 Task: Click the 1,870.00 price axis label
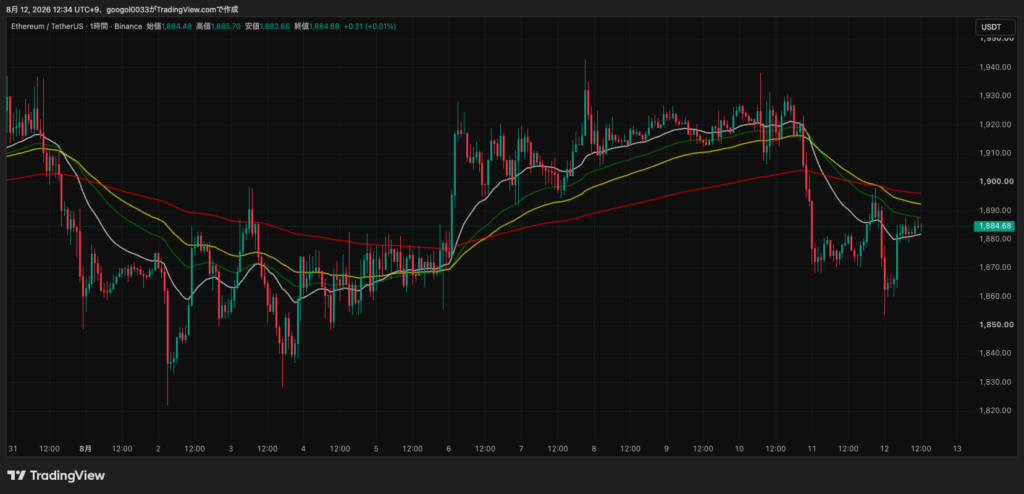coord(994,267)
